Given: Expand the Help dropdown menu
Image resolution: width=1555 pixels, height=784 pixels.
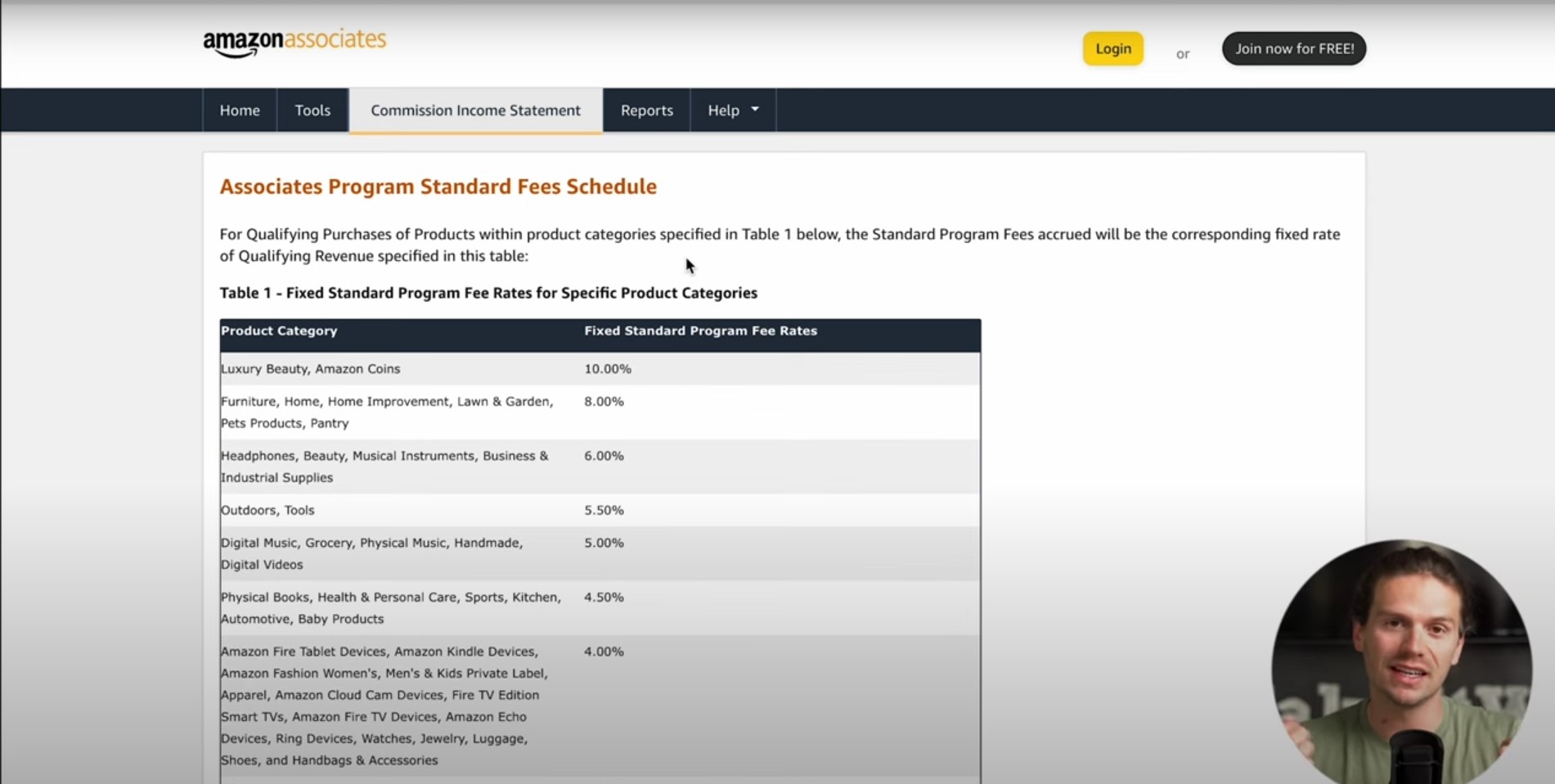Looking at the screenshot, I should tap(733, 110).
